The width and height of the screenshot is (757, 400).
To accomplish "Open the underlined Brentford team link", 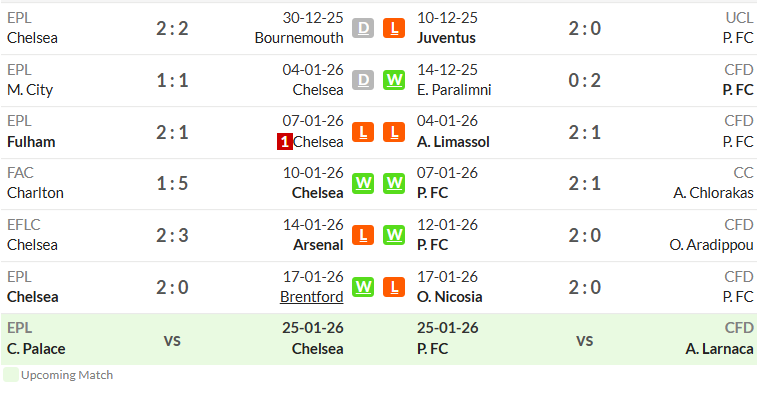I will [x=311, y=297].
